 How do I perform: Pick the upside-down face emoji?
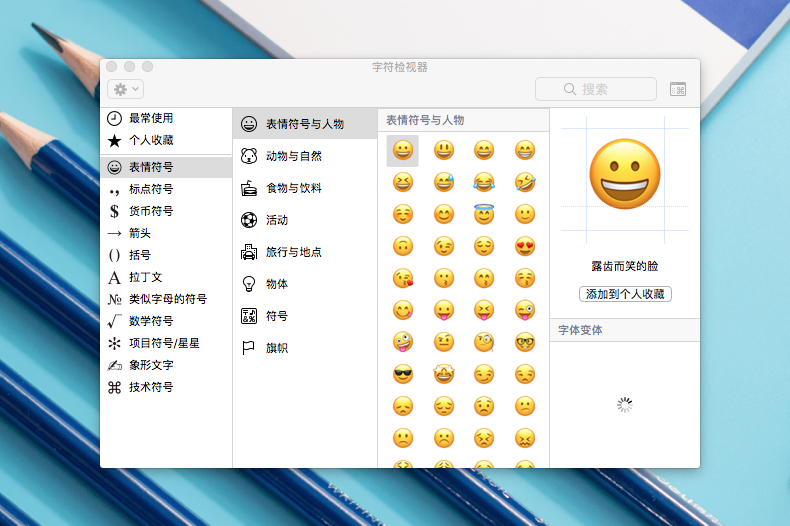point(403,246)
